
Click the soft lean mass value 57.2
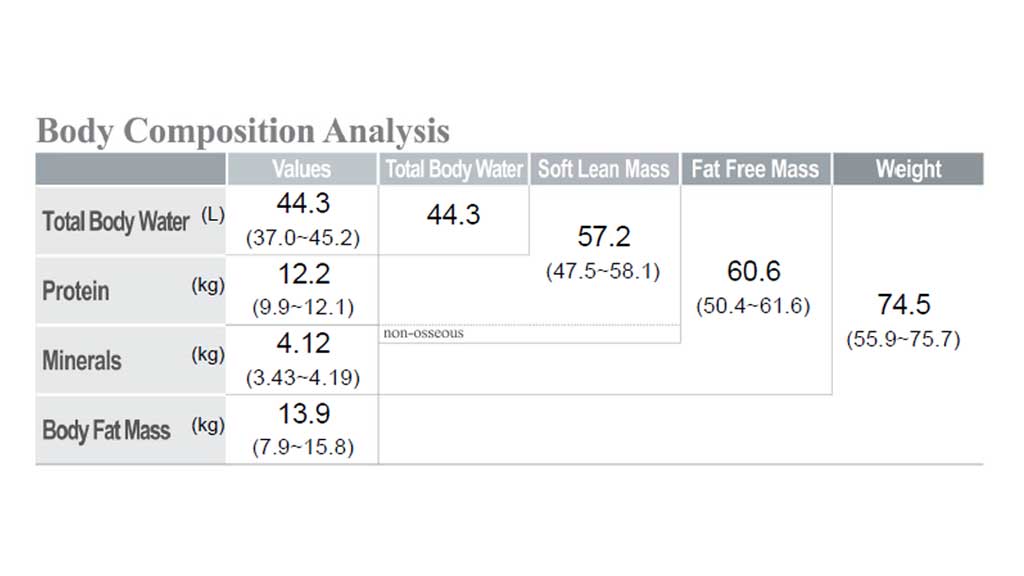click(x=603, y=237)
